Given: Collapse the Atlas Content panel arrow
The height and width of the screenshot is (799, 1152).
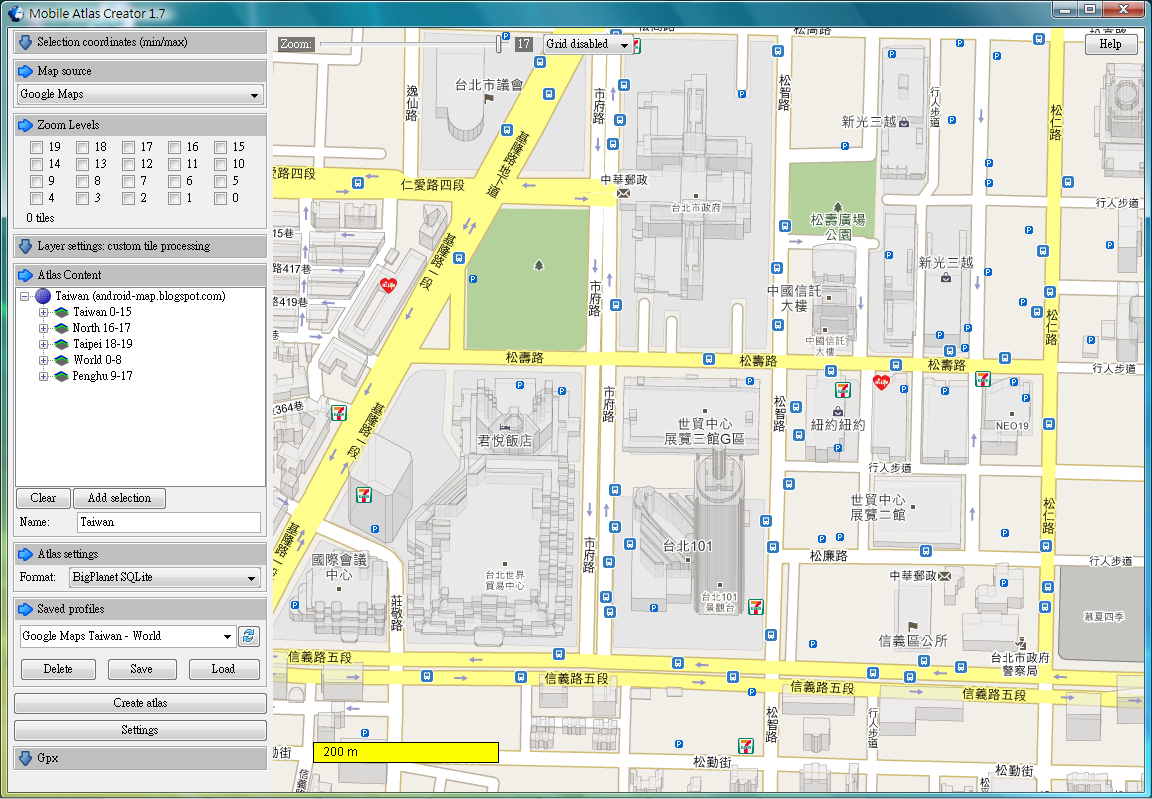Looking at the screenshot, I should 26,275.
